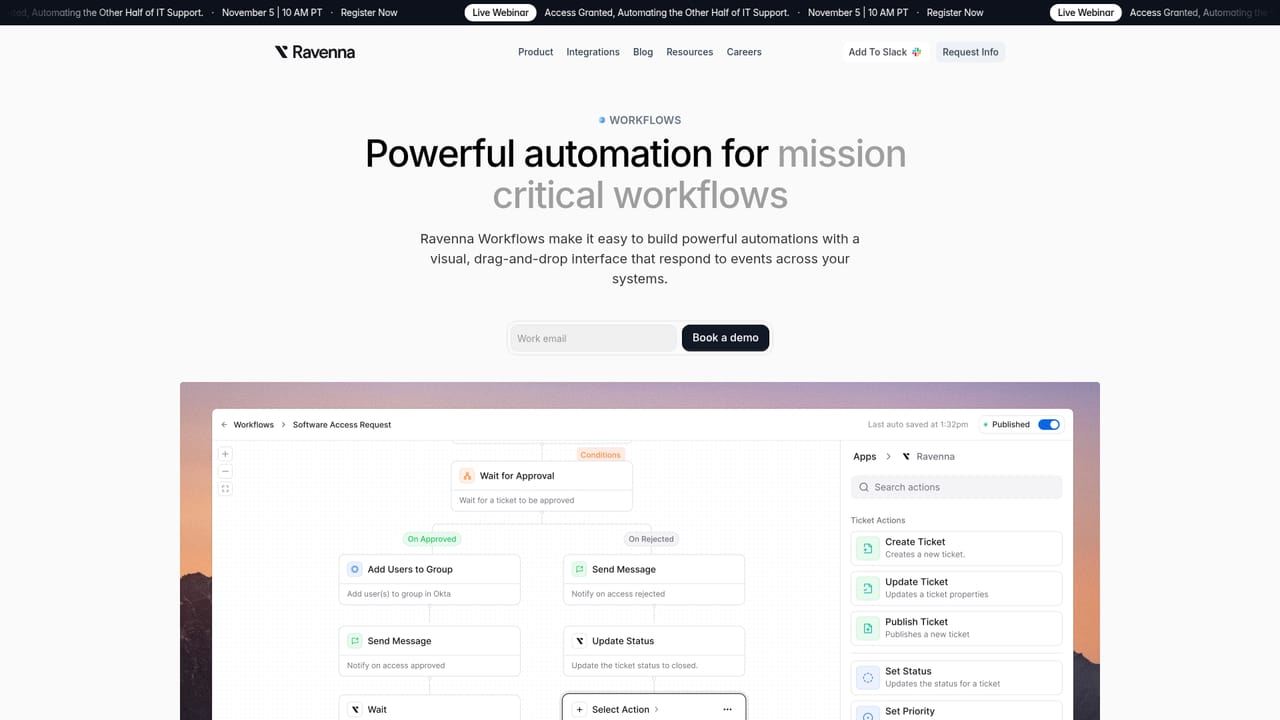This screenshot has width=1280, height=720.
Task: Click the back arrow next to Workflows breadcrumb
Action: click(x=224, y=425)
